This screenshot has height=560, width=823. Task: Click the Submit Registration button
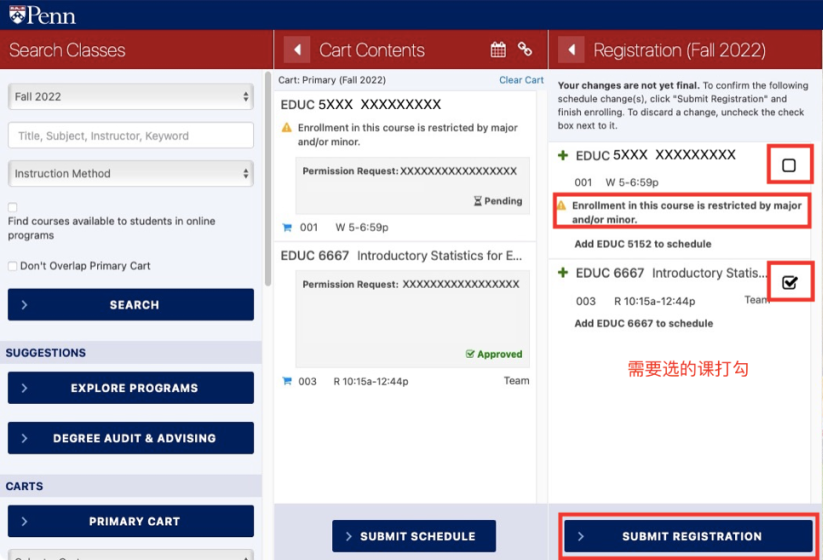[x=688, y=536]
